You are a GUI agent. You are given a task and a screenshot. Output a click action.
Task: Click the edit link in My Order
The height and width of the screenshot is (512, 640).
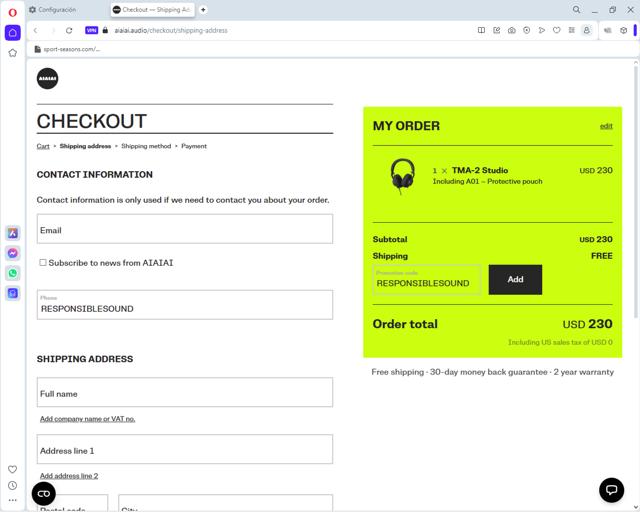coord(606,126)
